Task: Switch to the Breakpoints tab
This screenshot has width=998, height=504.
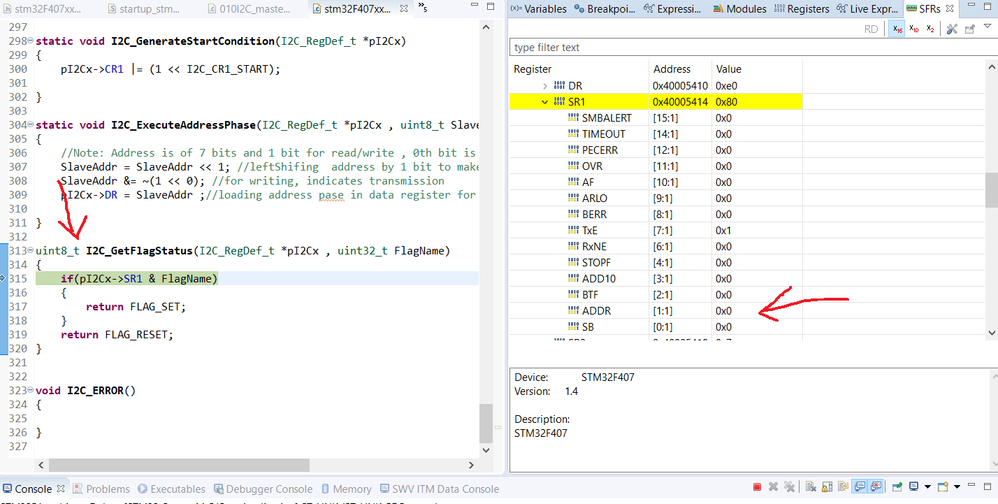Action: [x=605, y=9]
